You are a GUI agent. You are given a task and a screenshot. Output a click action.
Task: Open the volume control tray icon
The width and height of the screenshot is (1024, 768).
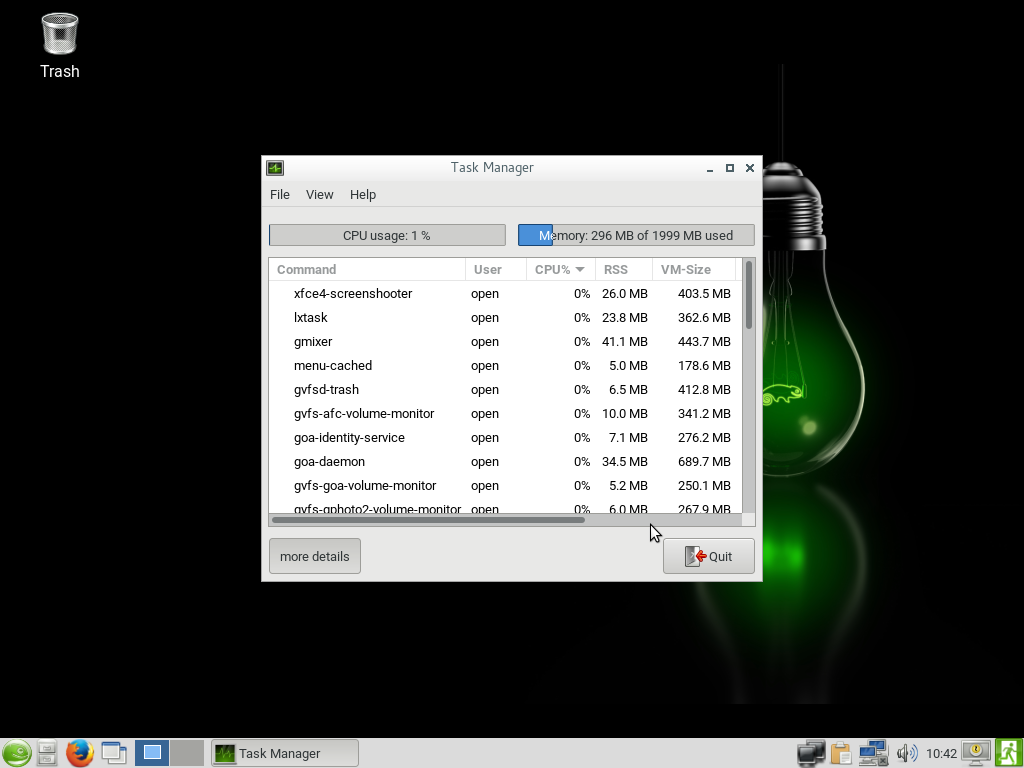(907, 753)
